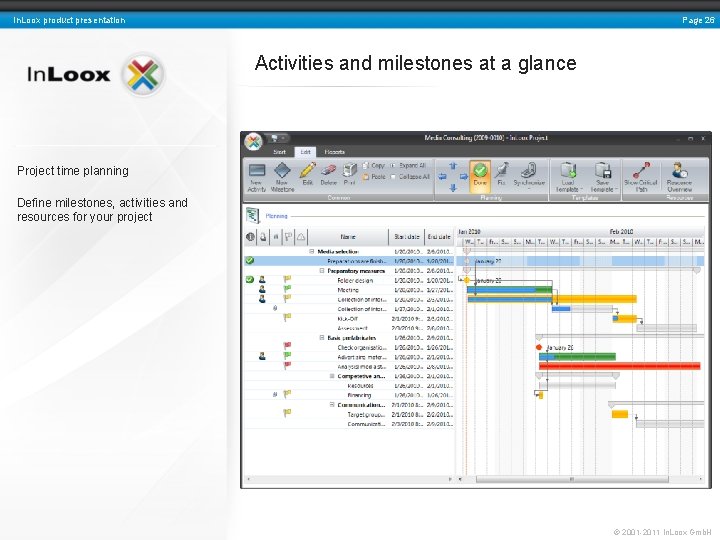Viewport: 720px width, 540px height.
Task: Click the indent right arrow
Action: pyautogui.click(x=463, y=176)
